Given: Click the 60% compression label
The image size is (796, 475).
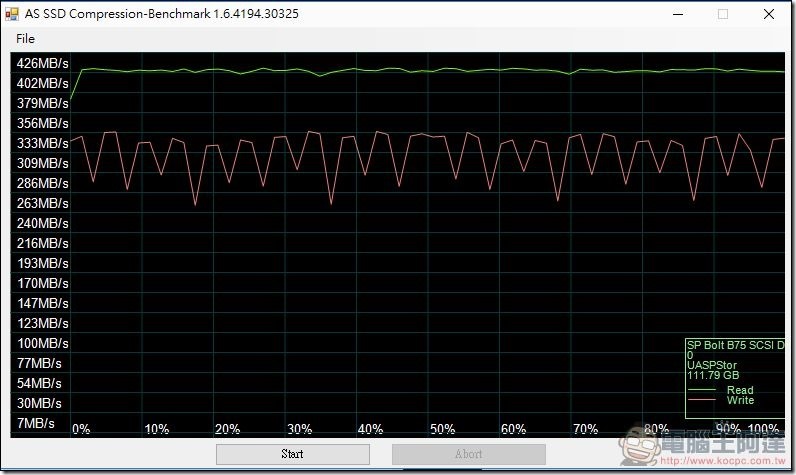Looking at the screenshot, I should point(513,429).
